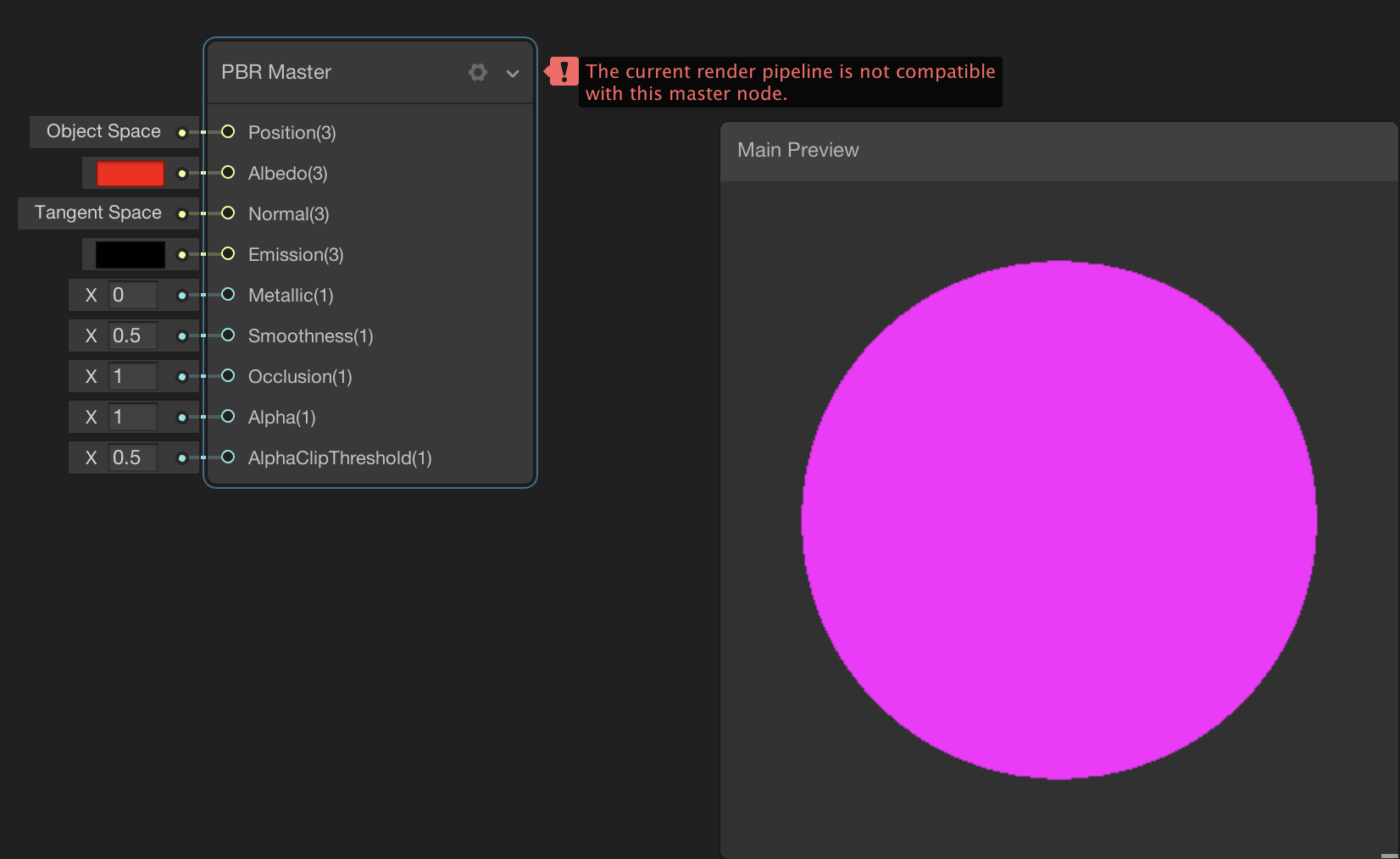Click the AlphaClipThreshold X value field
The height and width of the screenshot is (859, 1400).
pyautogui.click(x=133, y=457)
